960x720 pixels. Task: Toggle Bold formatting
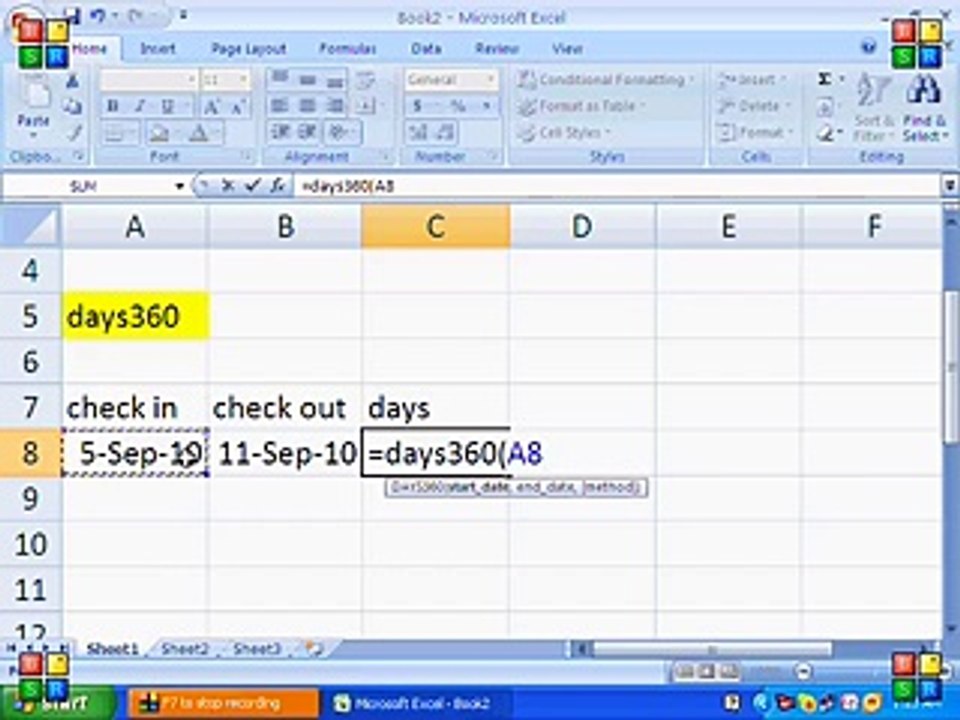click(112, 107)
